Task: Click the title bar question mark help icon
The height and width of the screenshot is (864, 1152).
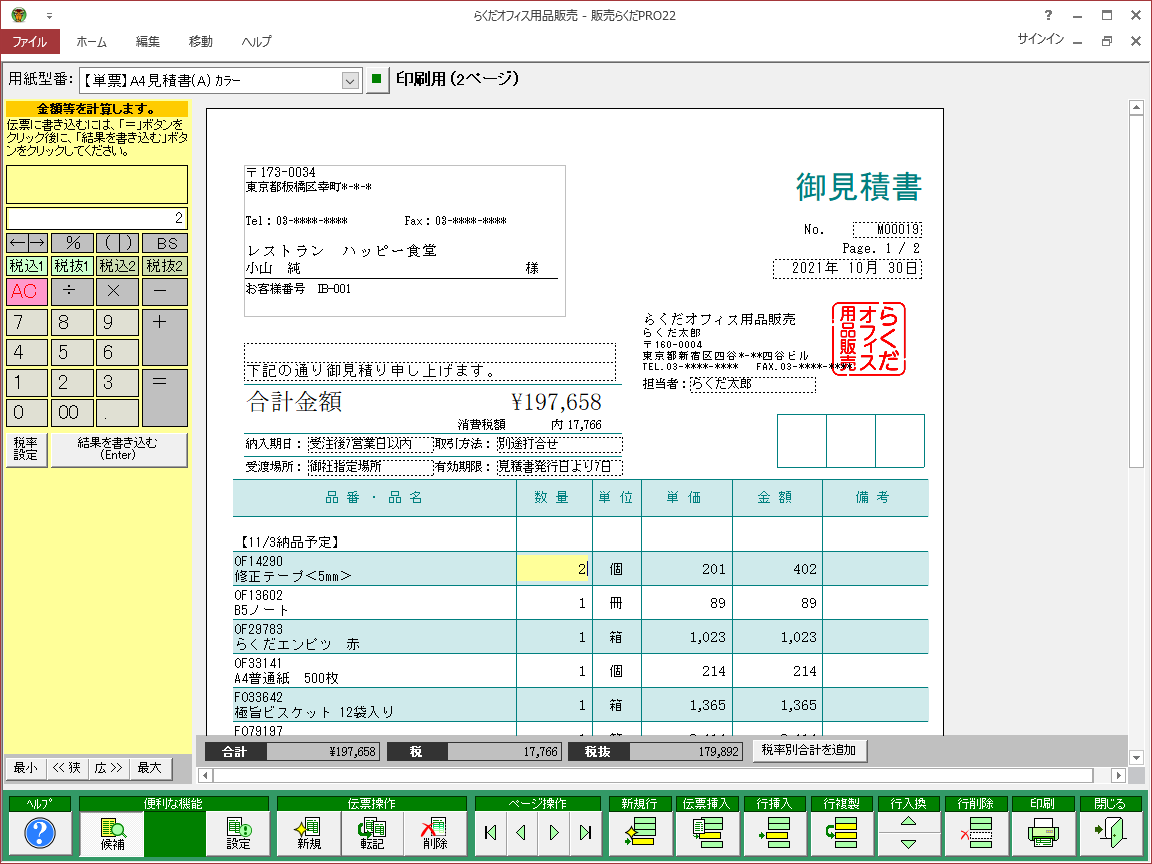Action: pos(1048,15)
